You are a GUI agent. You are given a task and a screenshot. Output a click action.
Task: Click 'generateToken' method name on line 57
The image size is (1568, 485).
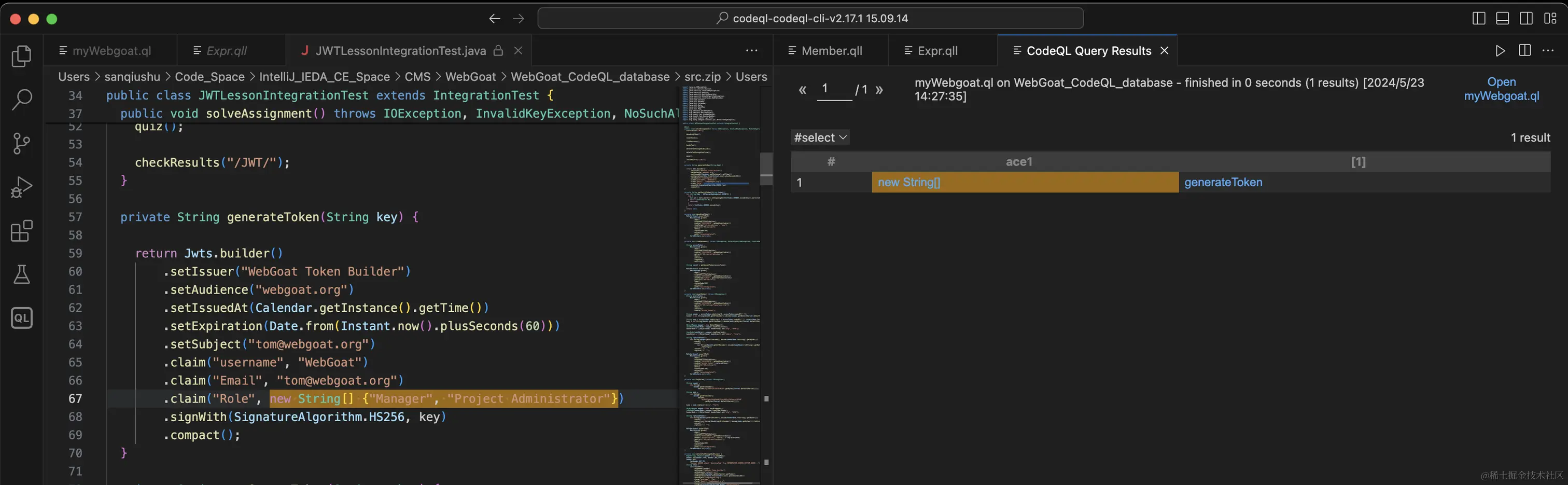273,217
